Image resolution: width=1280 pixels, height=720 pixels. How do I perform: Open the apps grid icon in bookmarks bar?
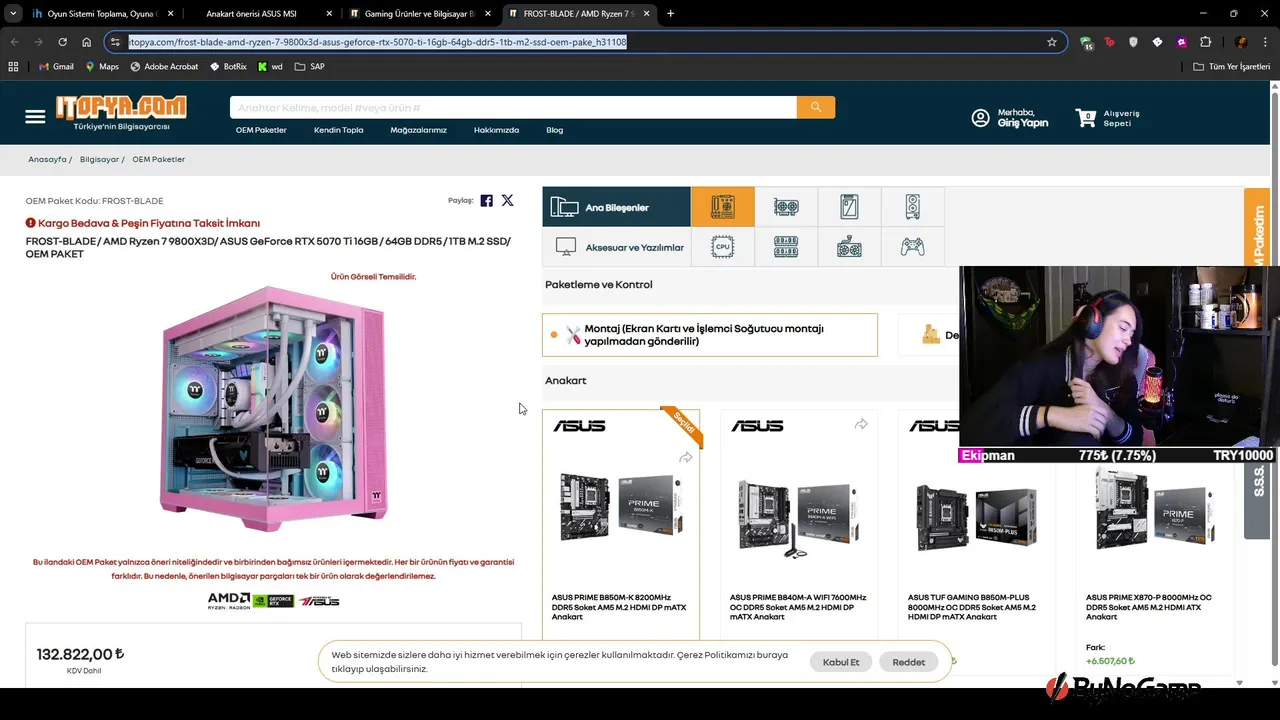[13, 67]
